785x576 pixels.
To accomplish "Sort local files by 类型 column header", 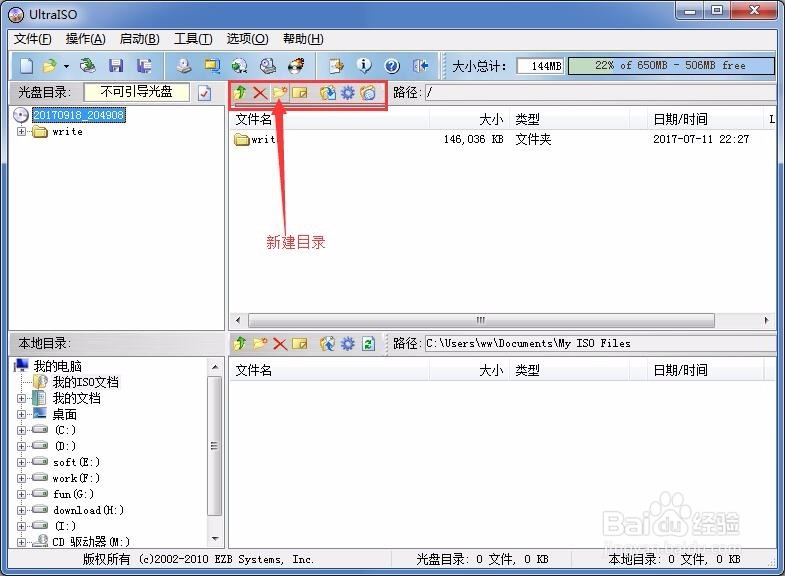I will pos(569,370).
